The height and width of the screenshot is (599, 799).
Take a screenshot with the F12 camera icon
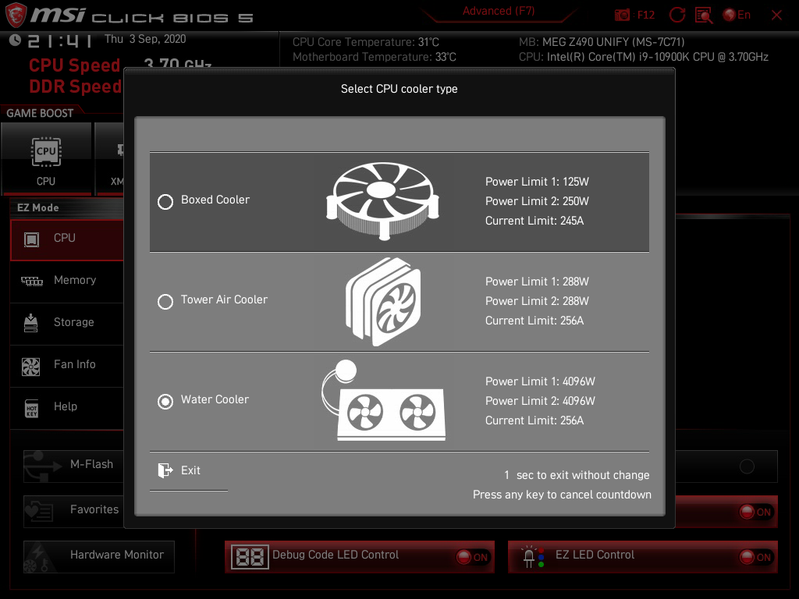click(622, 15)
